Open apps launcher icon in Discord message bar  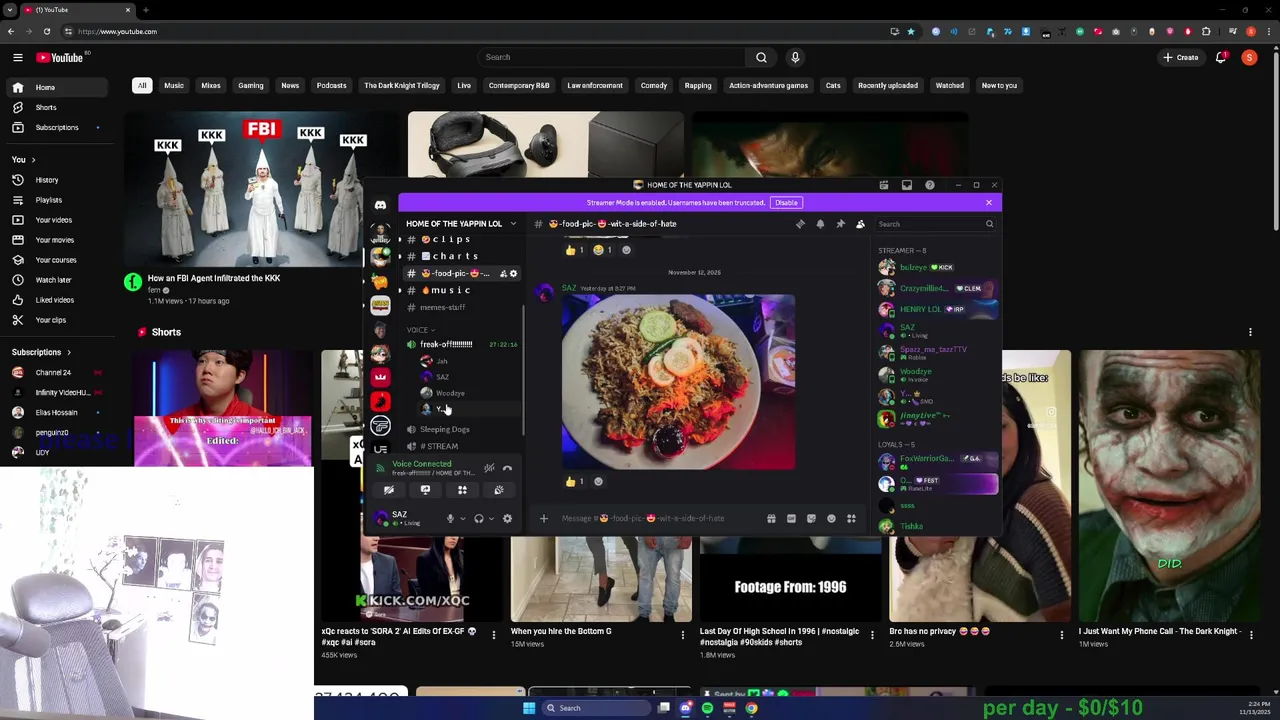[851, 518]
